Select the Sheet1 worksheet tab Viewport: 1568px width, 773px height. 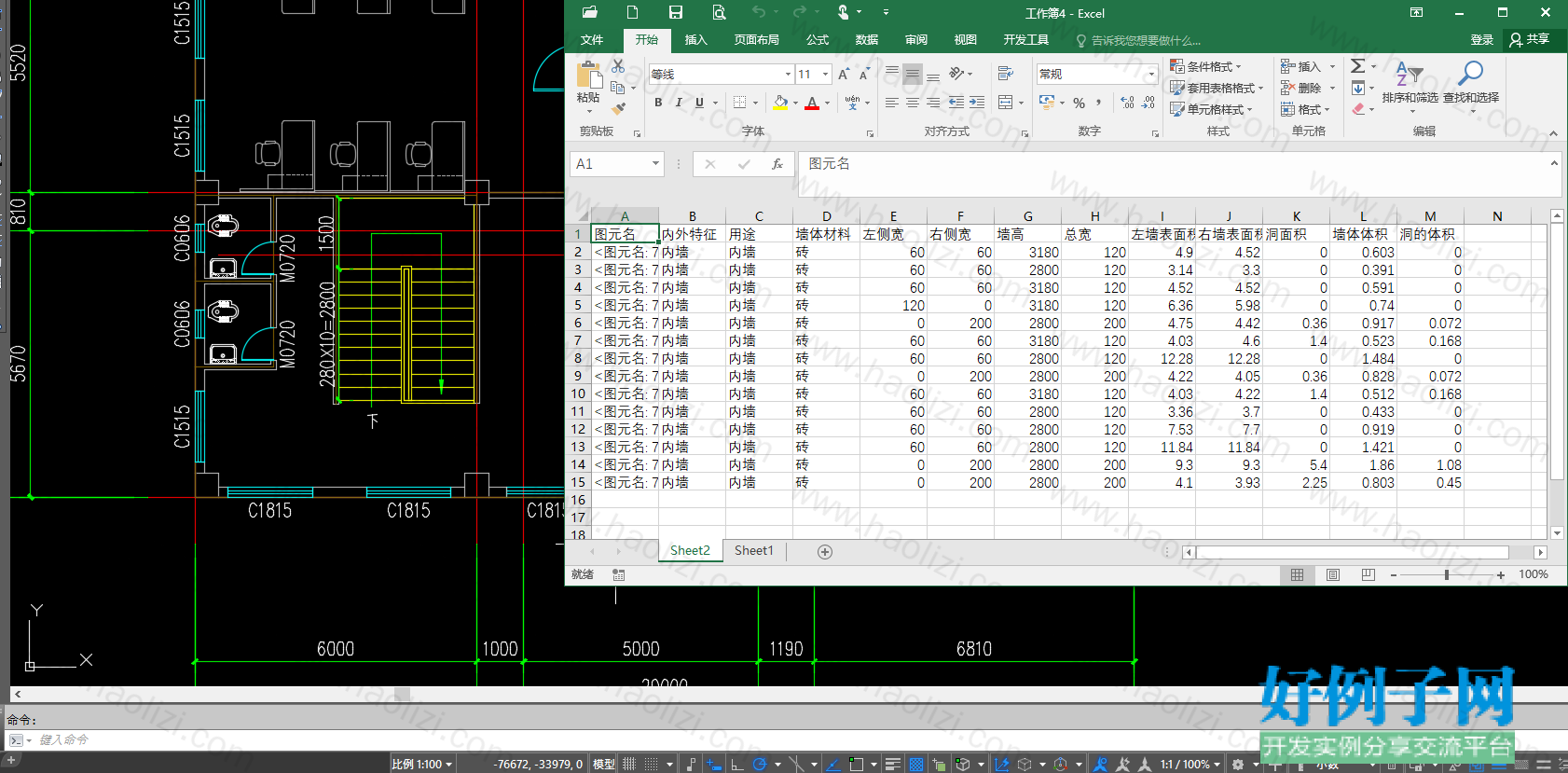coord(753,551)
